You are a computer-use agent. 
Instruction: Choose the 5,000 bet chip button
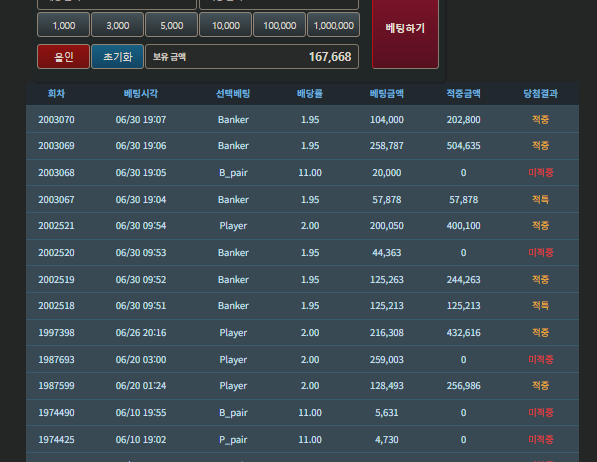[x=172, y=25]
